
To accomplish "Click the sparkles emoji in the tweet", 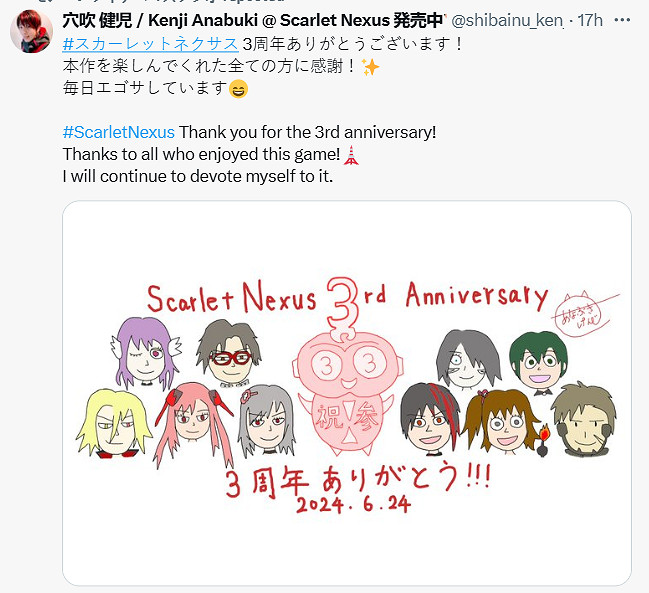I will pyautogui.click(x=370, y=67).
